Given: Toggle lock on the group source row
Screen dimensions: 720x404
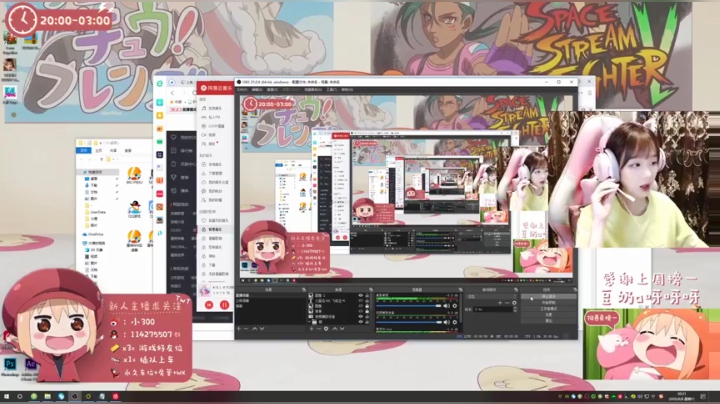Looking at the screenshot, I should pyautogui.click(x=367, y=322).
